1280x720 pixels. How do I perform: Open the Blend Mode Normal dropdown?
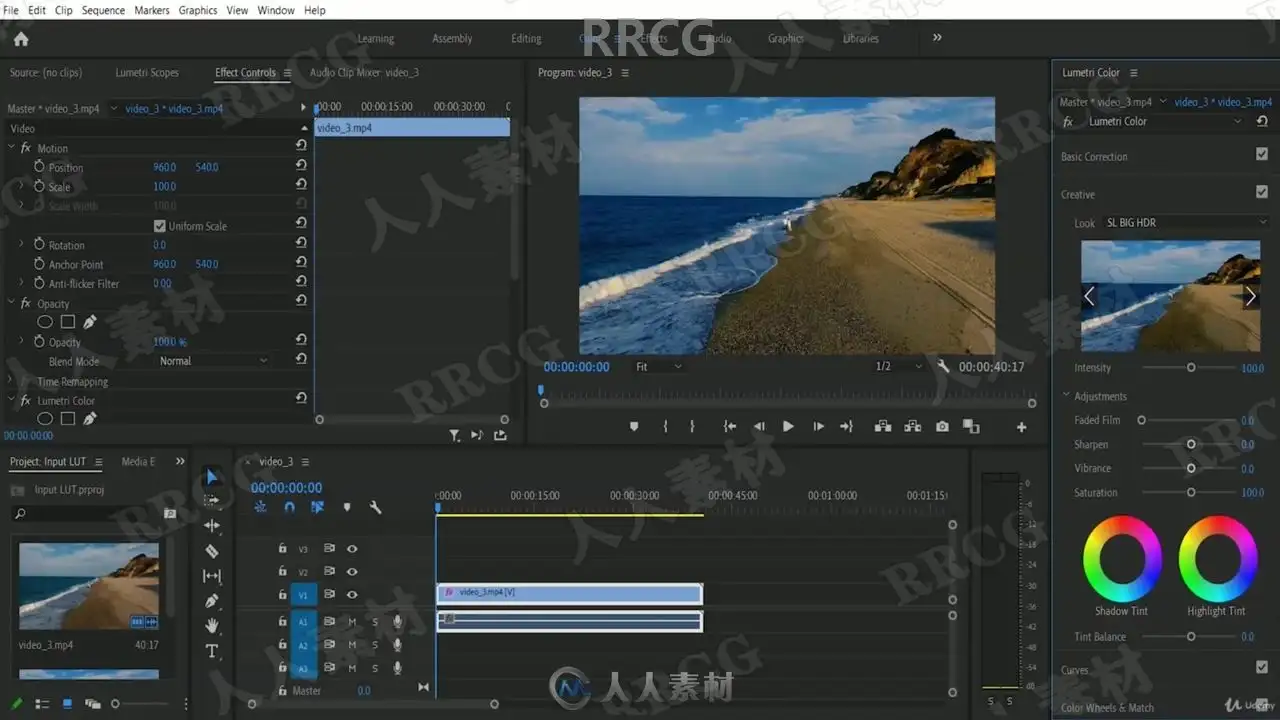pos(213,361)
